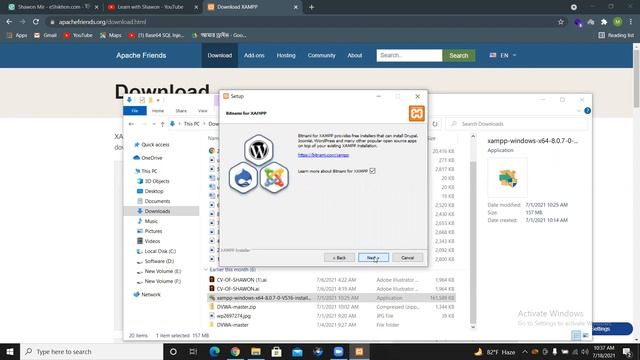
Task: Click Search Downloads box in Explorer
Action: point(516,124)
